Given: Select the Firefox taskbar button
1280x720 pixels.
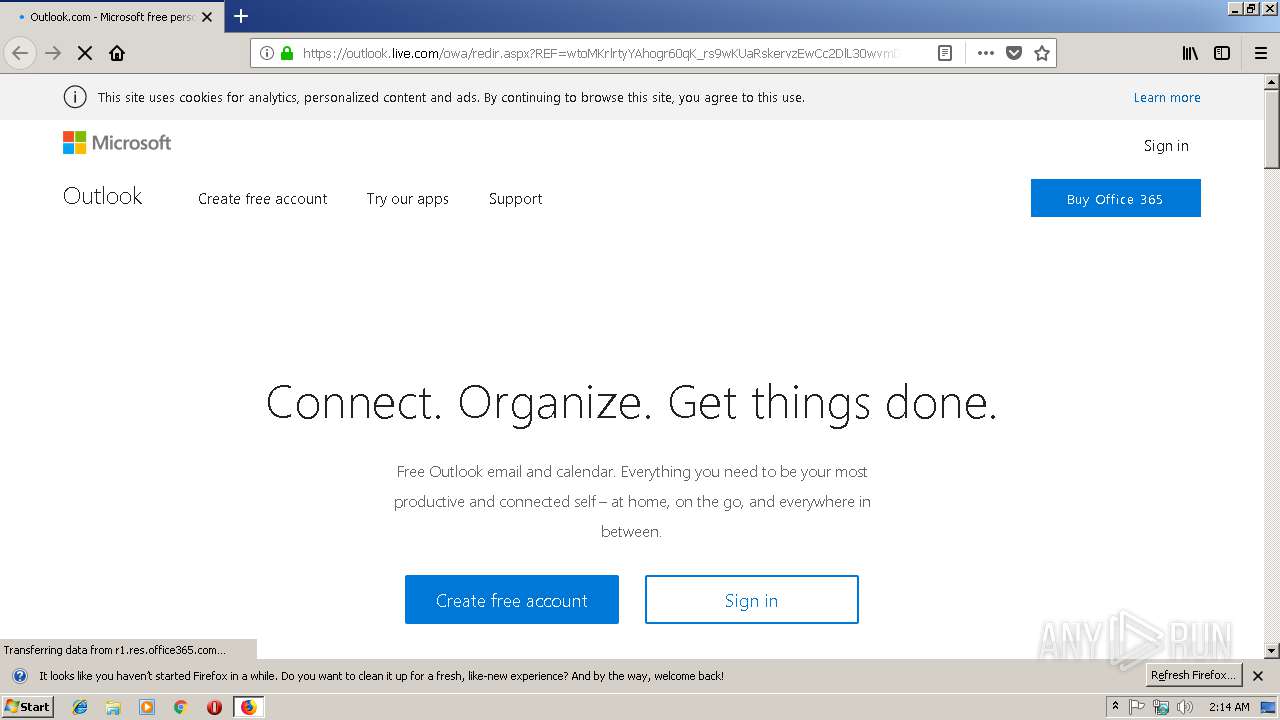Looking at the screenshot, I should click(248, 707).
